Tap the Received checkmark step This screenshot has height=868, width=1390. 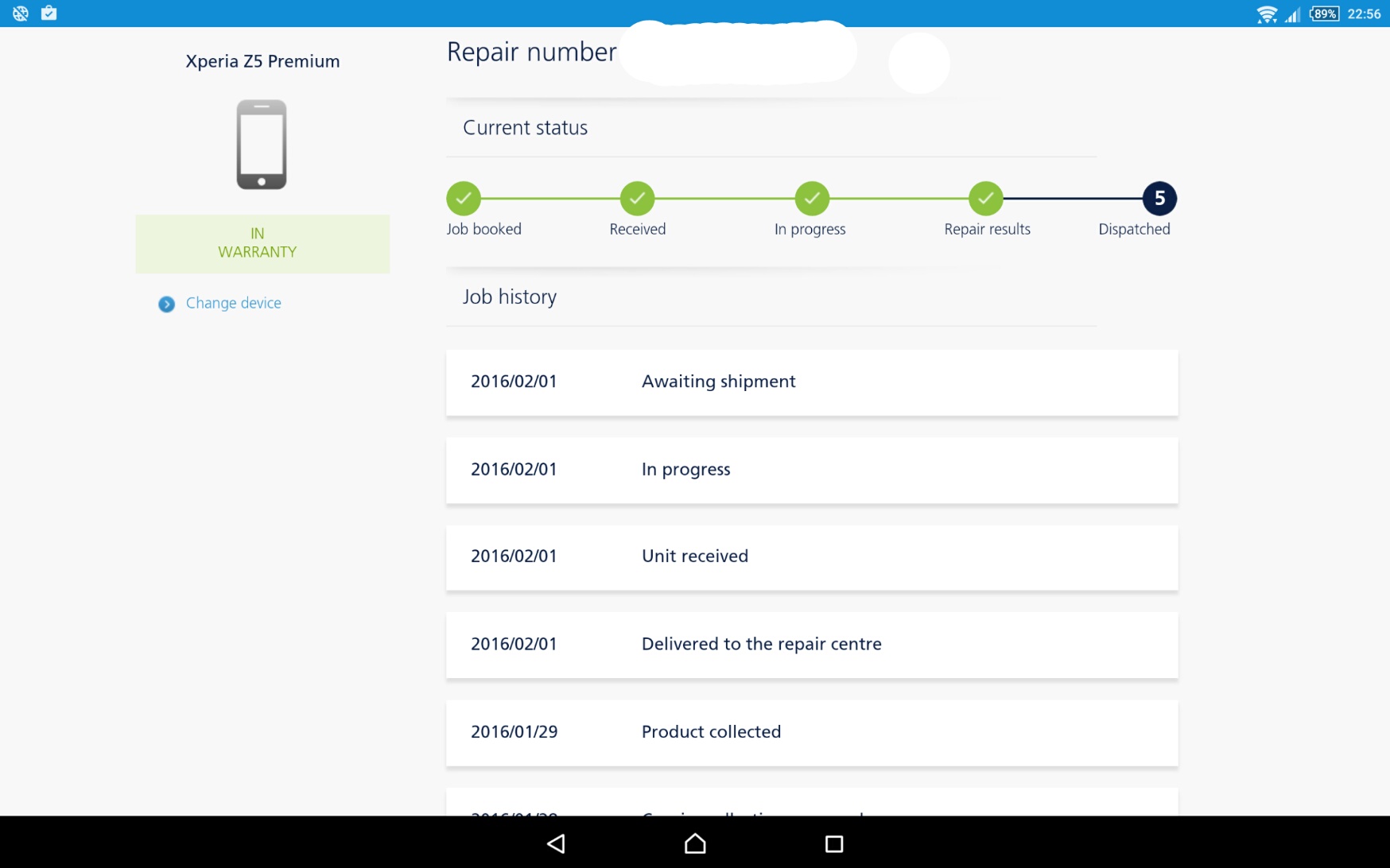[638, 198]
